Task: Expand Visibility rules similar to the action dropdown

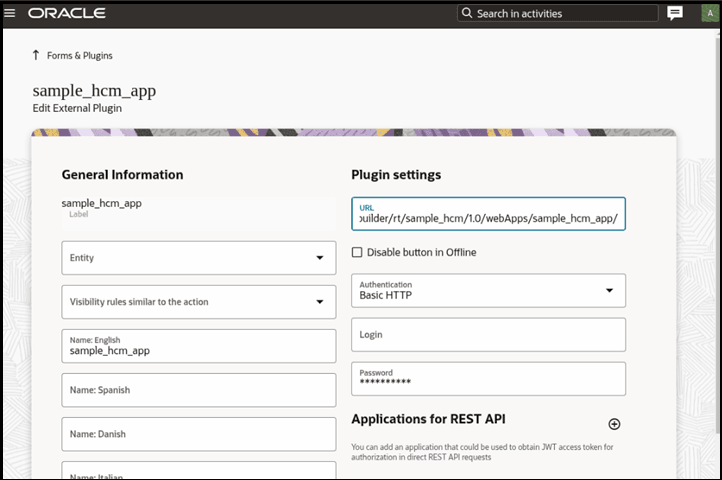Action: point(199,302)
